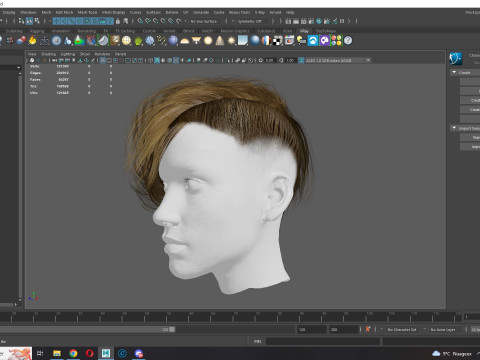
Task: Open the V-Ray frame buffer shelf icon
Action: [289, 41]
